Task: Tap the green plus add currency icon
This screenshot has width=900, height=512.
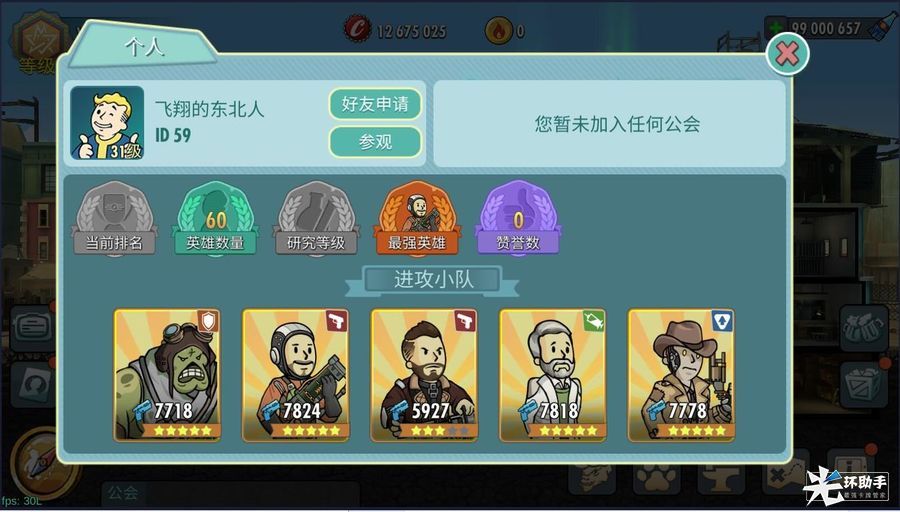Action: click(x=775, y=28)
